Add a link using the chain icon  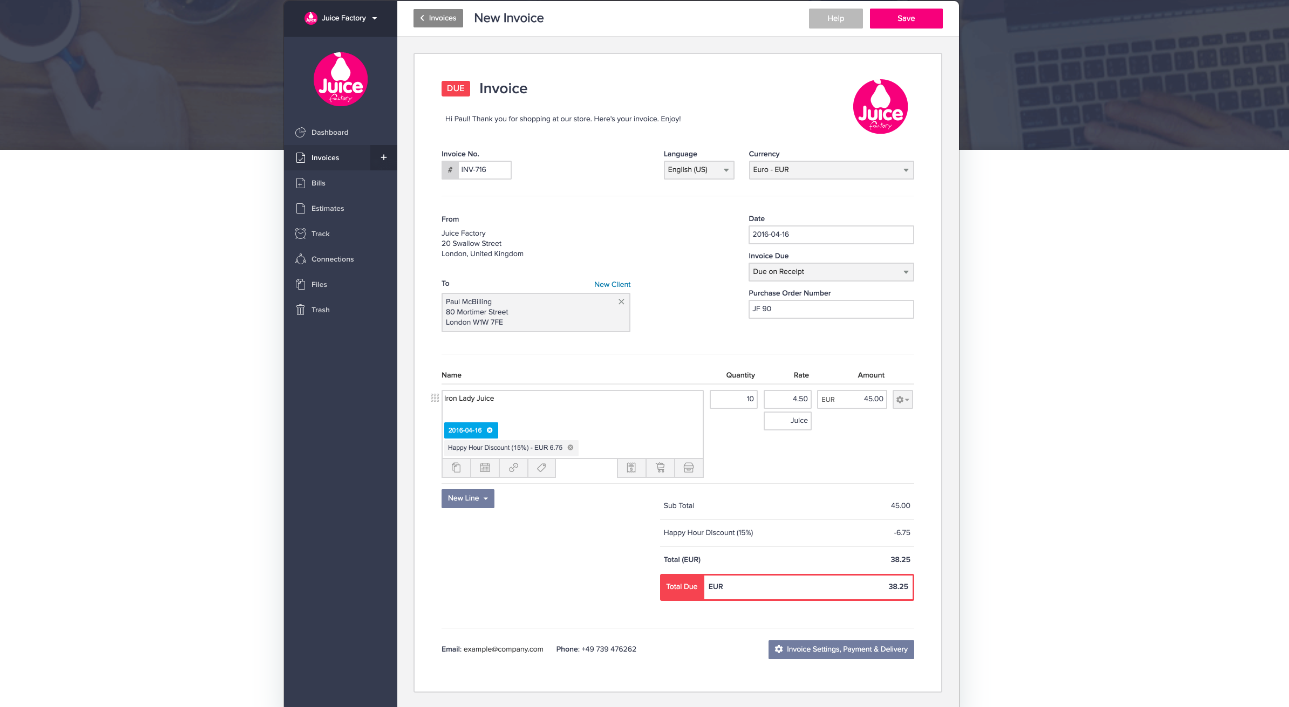[512, 467]
